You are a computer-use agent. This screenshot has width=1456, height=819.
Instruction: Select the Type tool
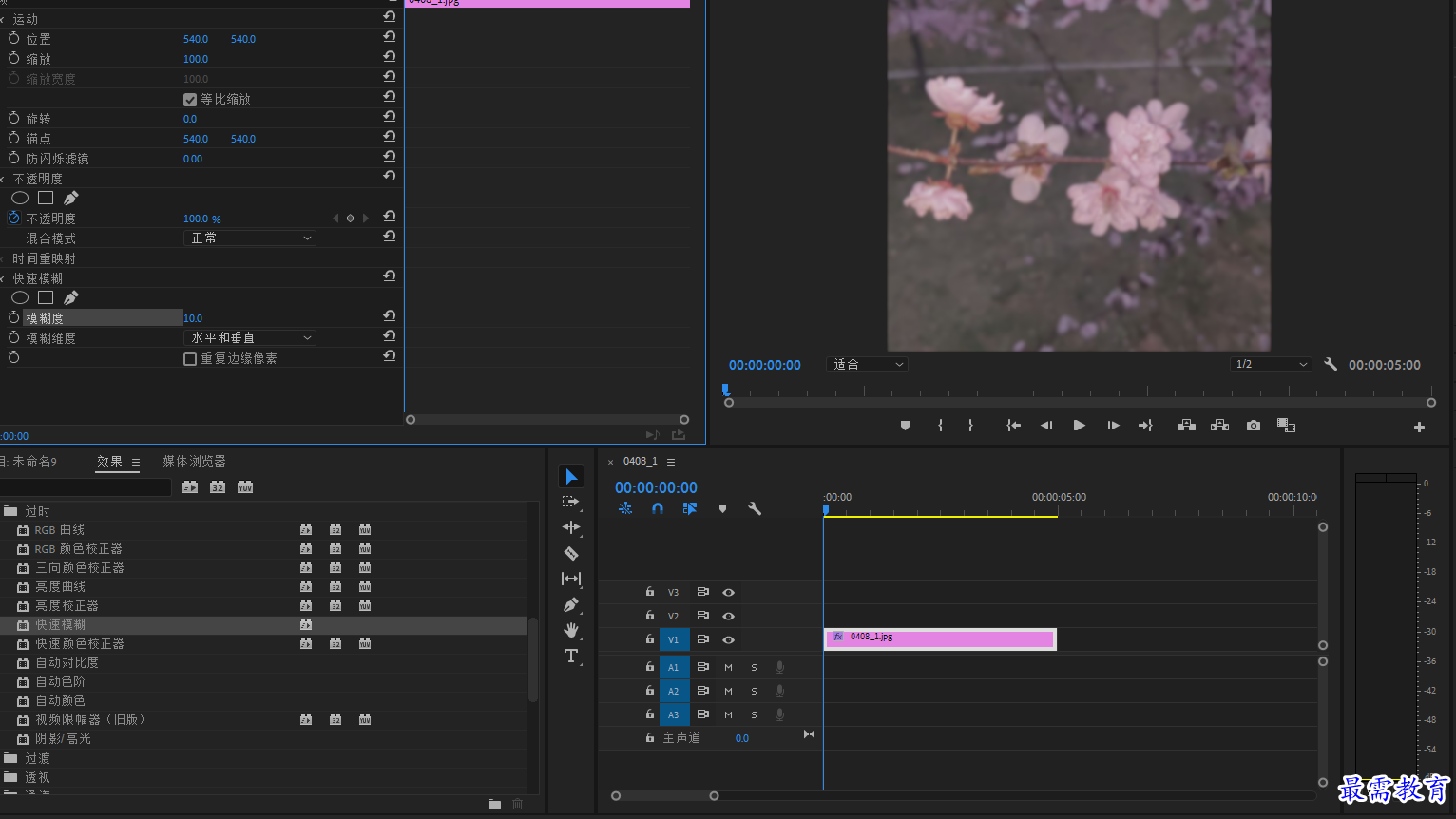(x=571, y=656)
